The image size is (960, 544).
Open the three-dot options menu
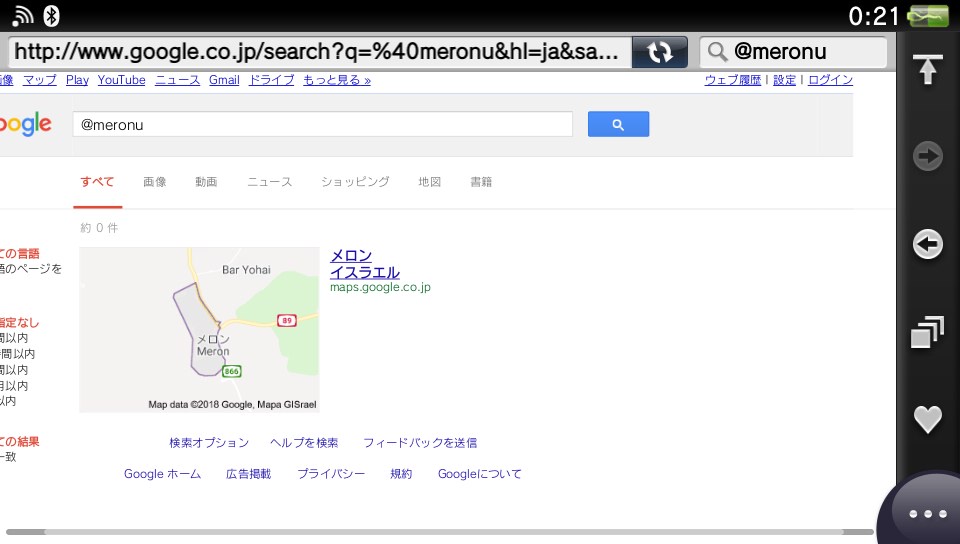coord(928,513)
